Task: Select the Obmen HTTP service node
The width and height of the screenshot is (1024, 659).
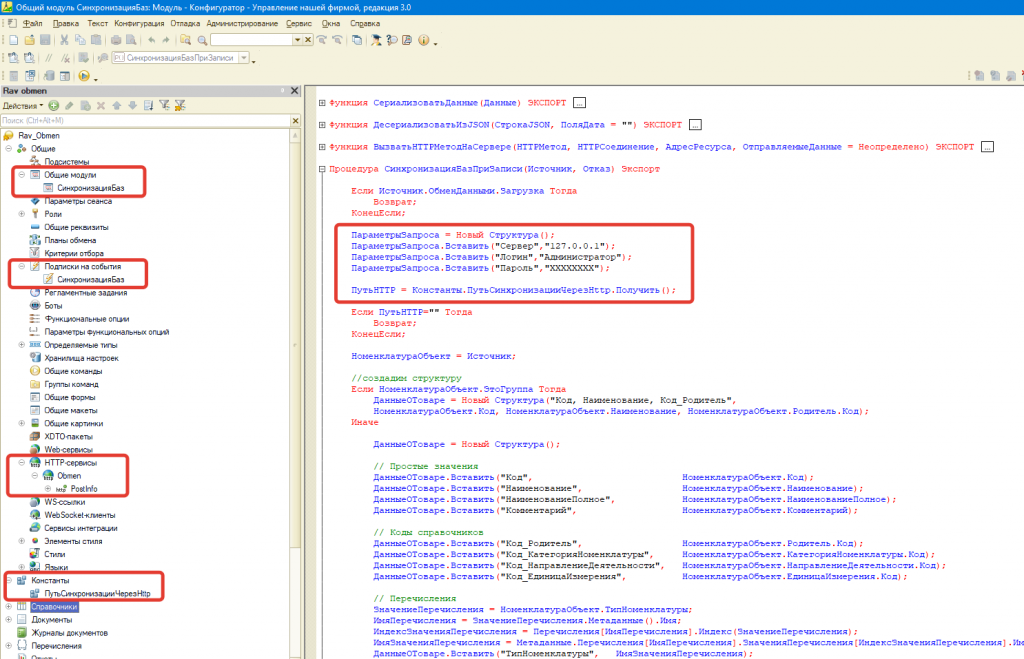Action: coord(69,475)
